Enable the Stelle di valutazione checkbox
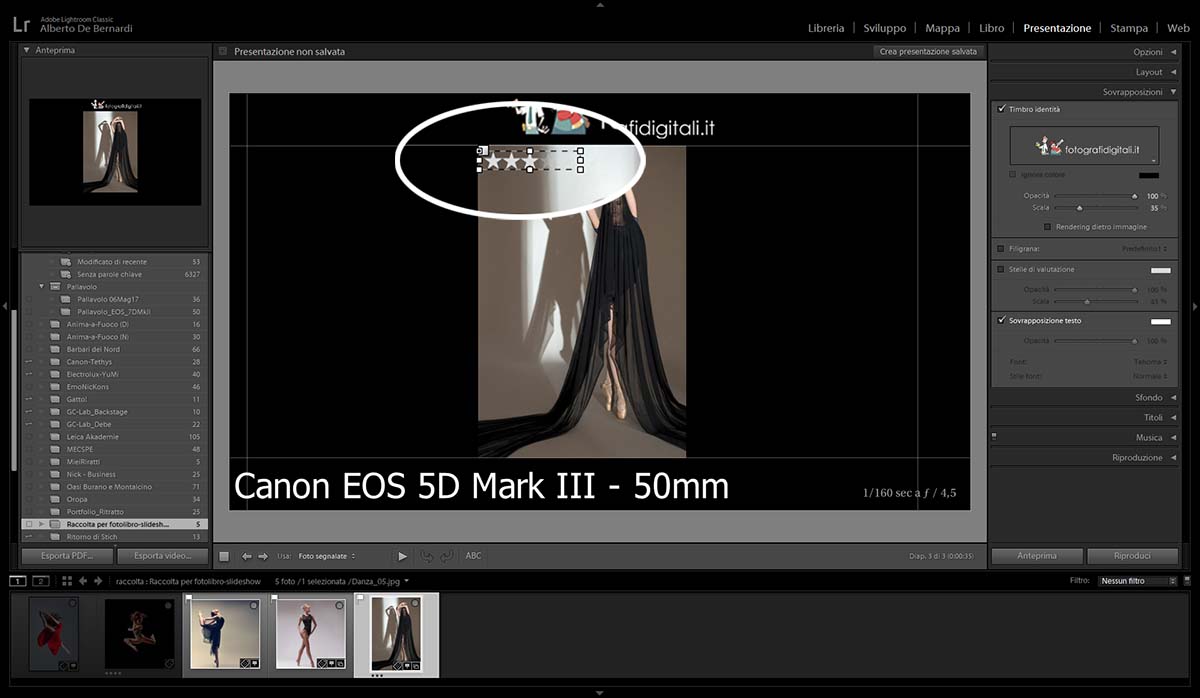The width and height of the screenshot is (1200, 698). pyautogui.click(x=1001, y=269)
